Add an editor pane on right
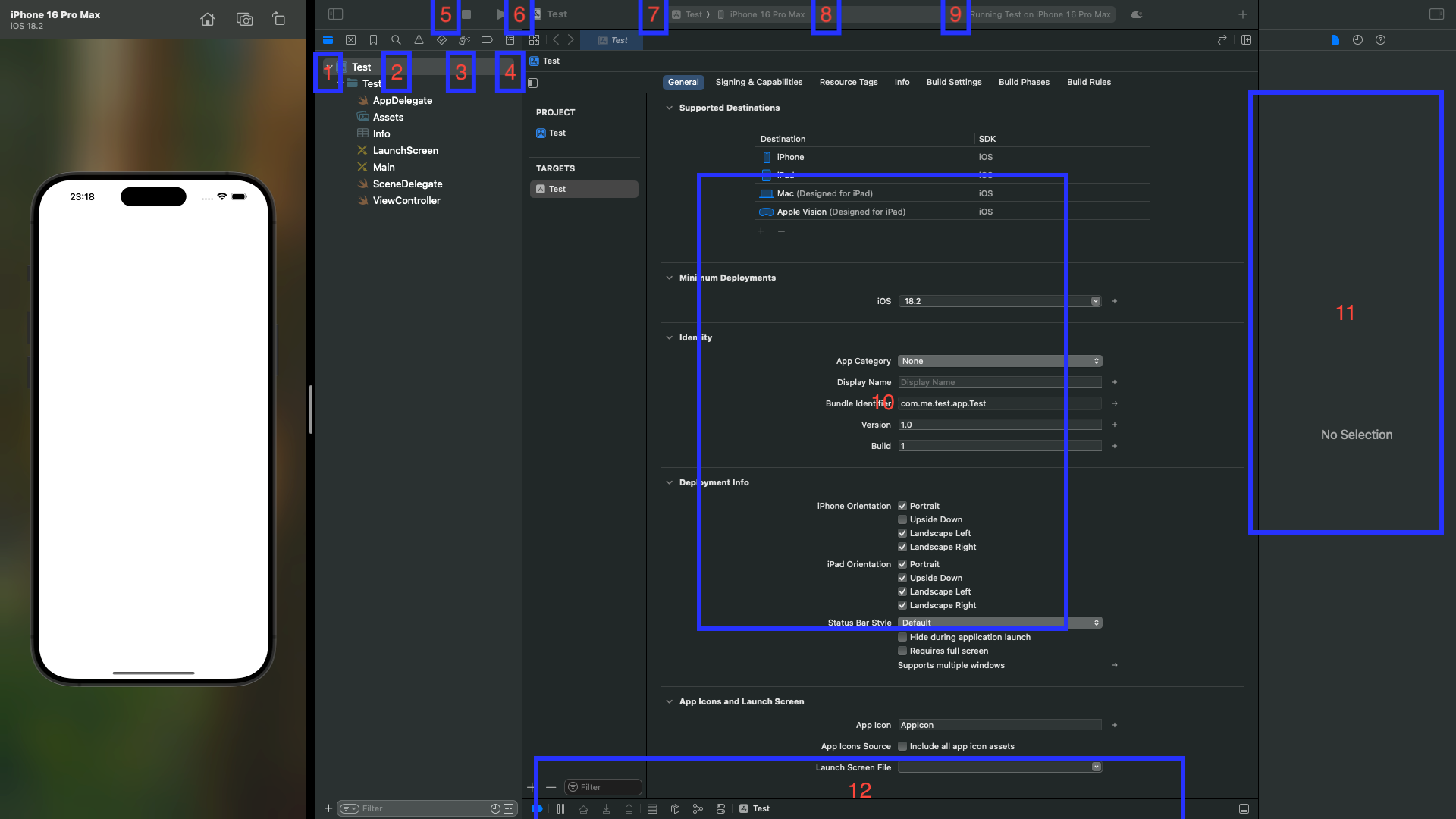Screen dimensions: 1456x819 point(1246,39)
